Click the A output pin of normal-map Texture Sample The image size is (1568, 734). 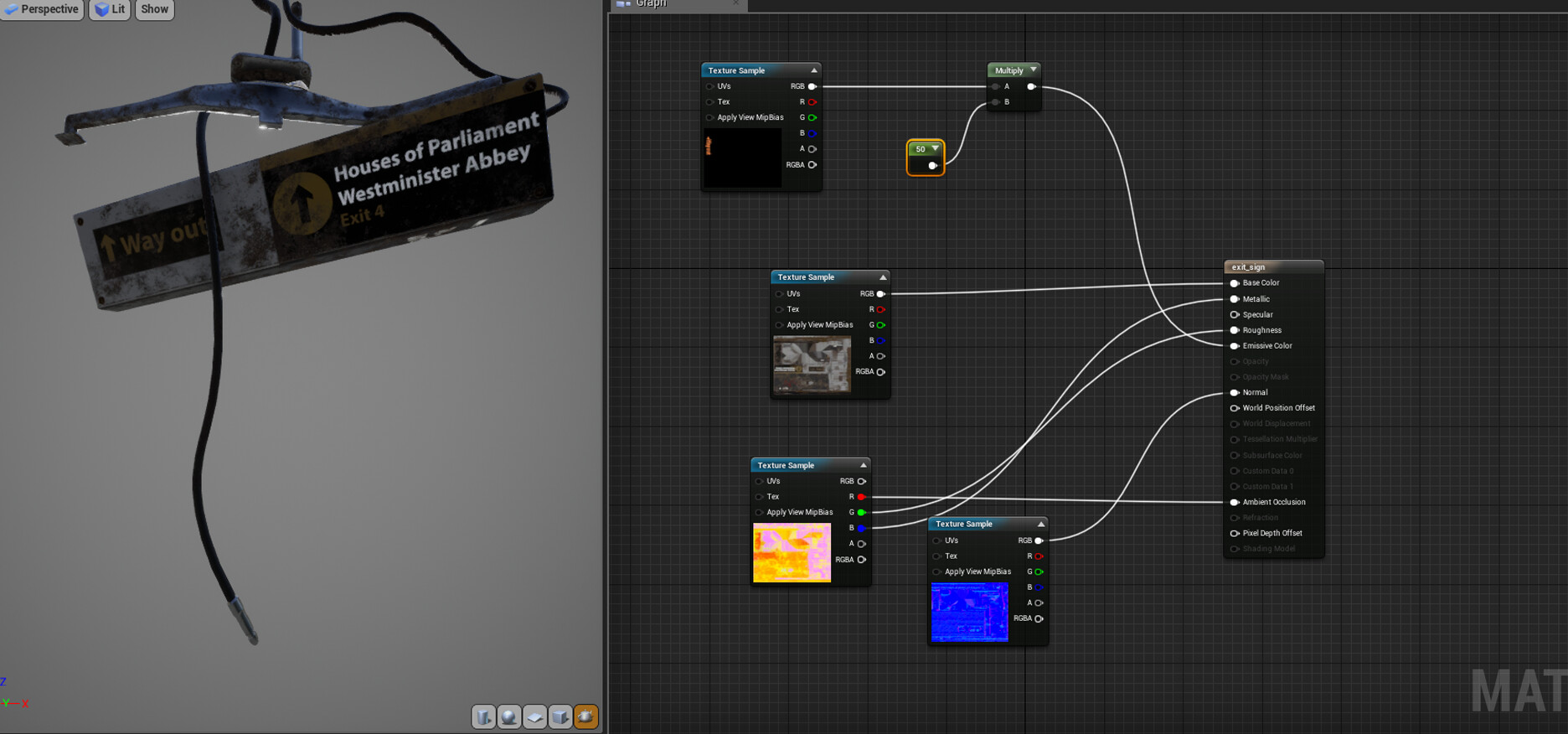(x=1039, y=603)
